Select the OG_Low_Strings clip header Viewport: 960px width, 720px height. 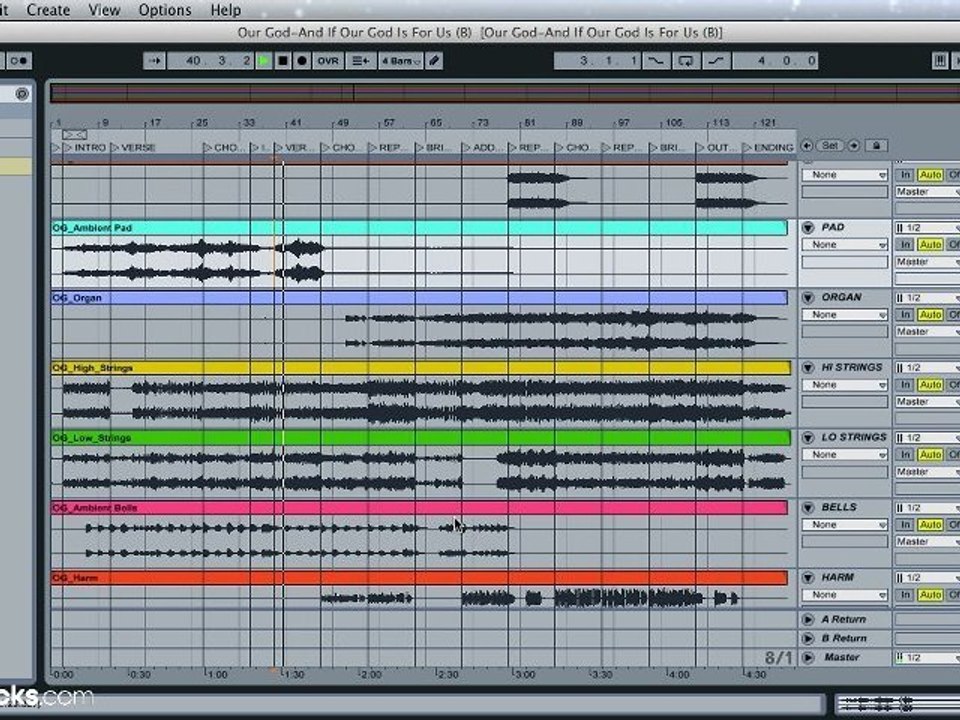point(421,438)
